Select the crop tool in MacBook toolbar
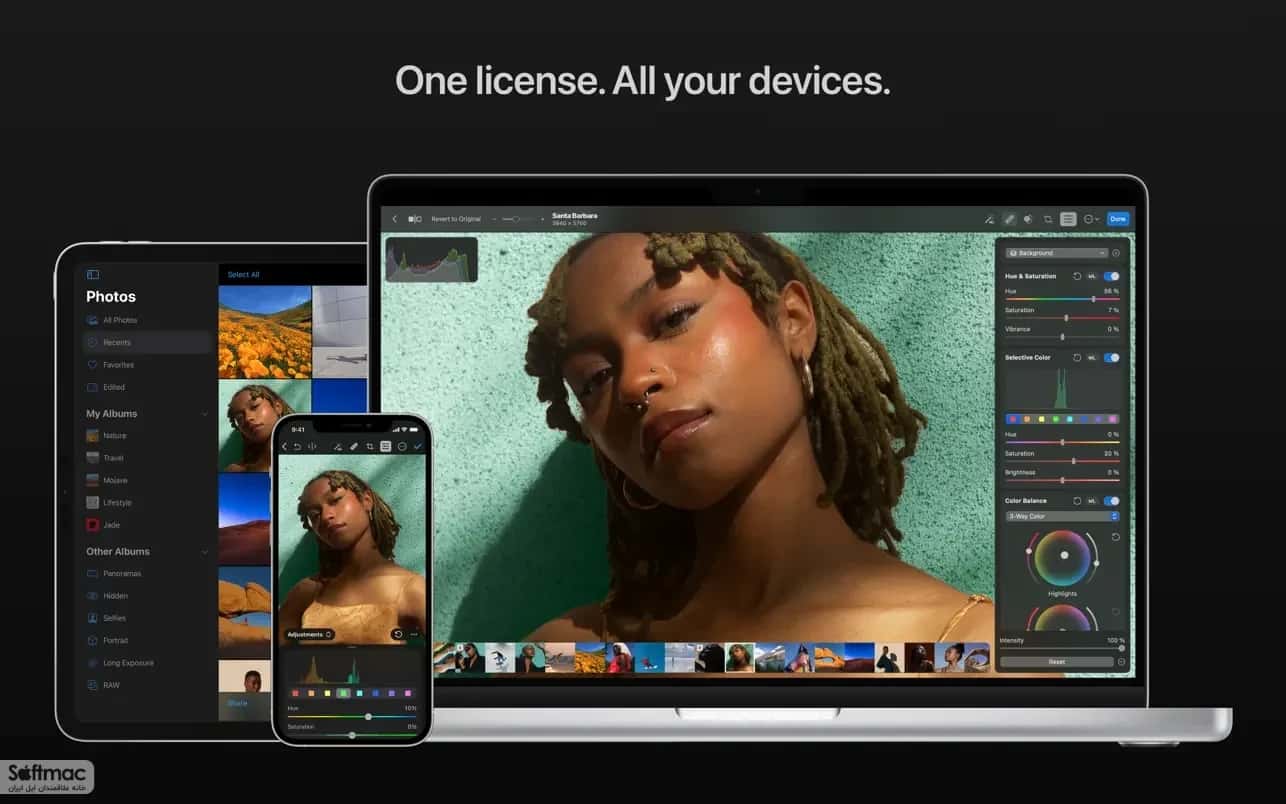The width and height of the screenshot is (1286, 804). click(x=1048, y=219)
